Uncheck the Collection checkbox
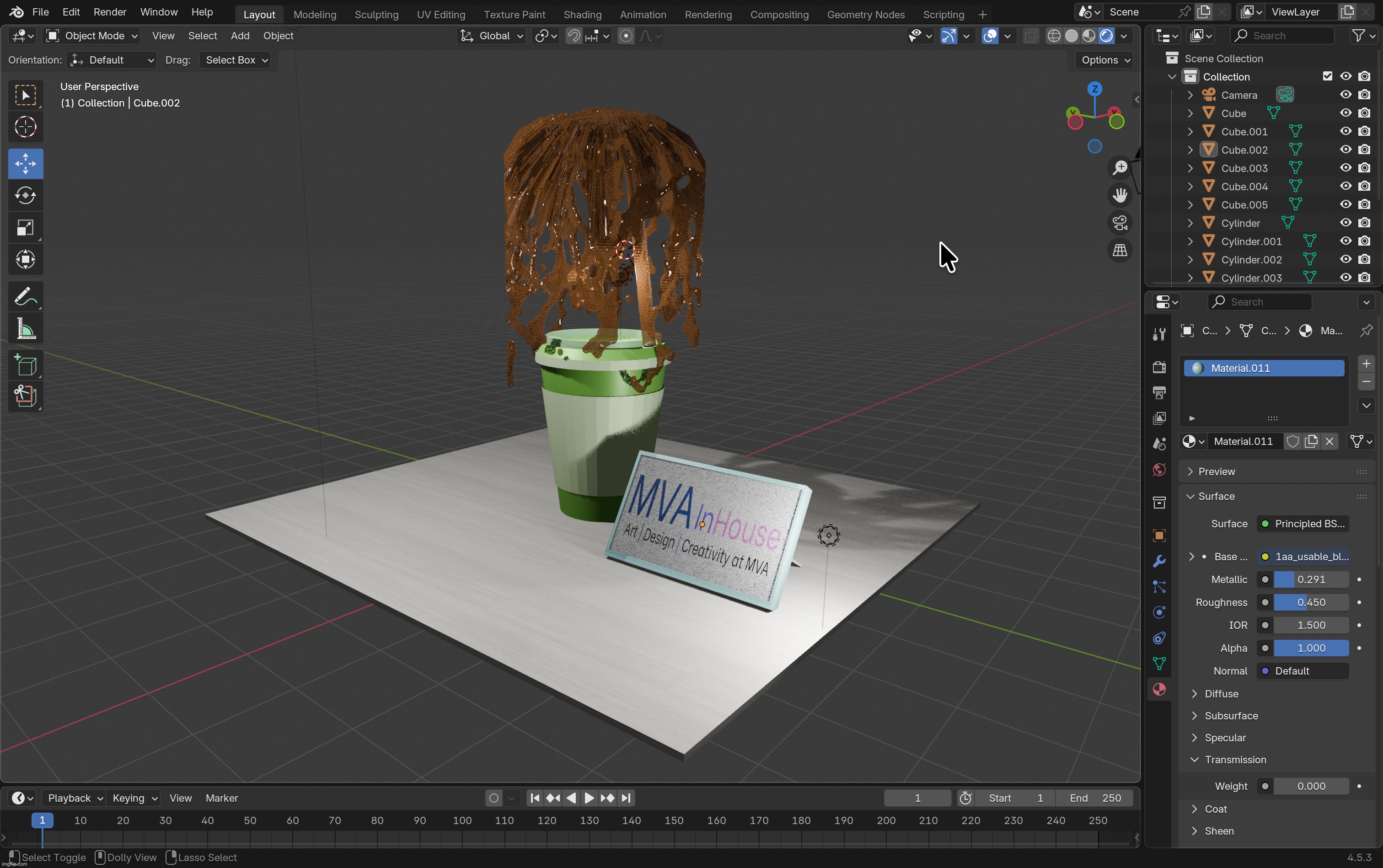Viewport: 1383px width, 868px height. pyautogui.click(x=1328, y=76)
